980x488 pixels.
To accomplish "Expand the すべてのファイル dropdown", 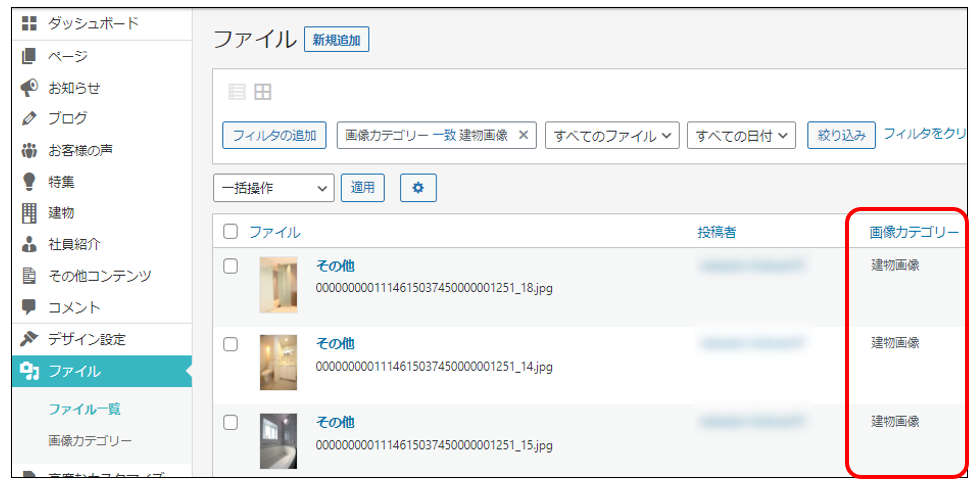I will pos(612,135).
